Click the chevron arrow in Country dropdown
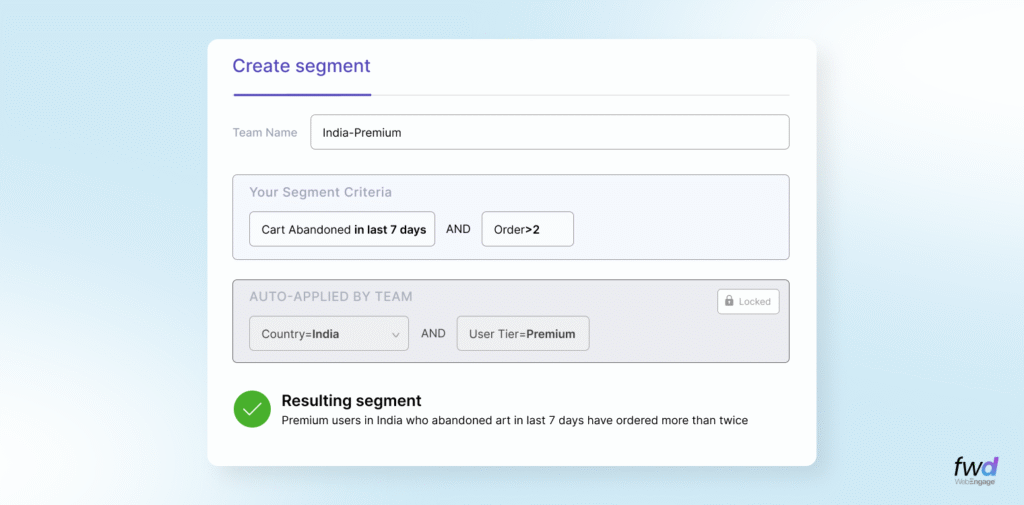1024x505 pixels. (395, 335)
